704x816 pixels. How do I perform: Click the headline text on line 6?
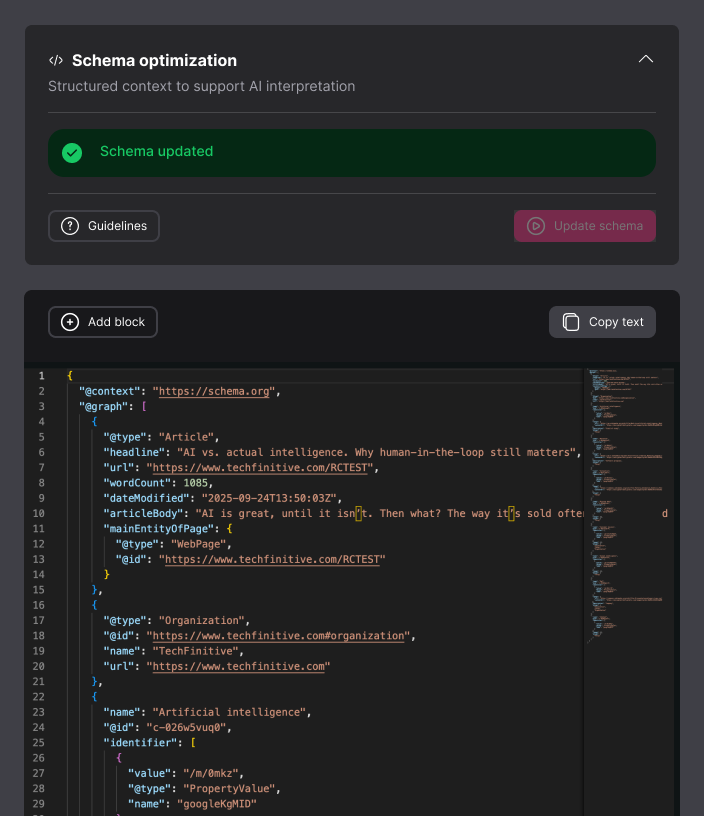[376, 452]
